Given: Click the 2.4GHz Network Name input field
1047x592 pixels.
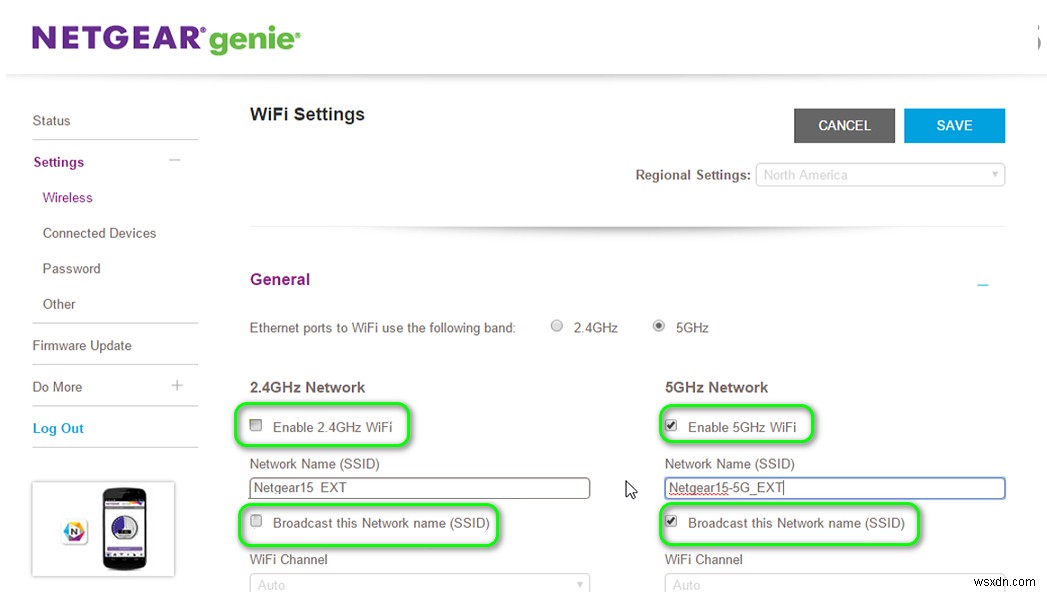Looking at the screenshot, I should coord(419,488).
